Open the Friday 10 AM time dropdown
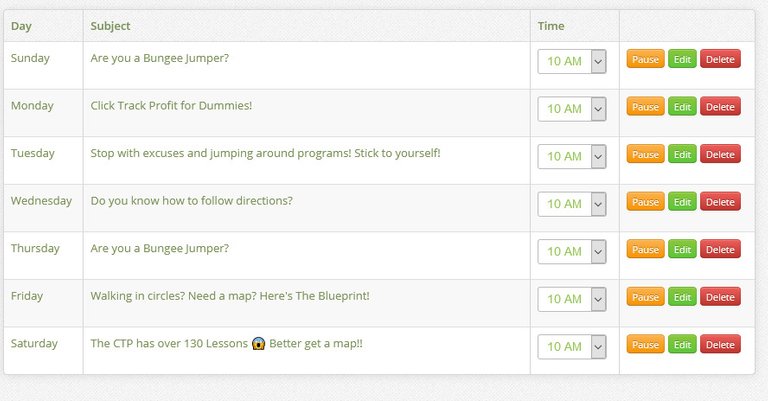 [x=572, y=299]
